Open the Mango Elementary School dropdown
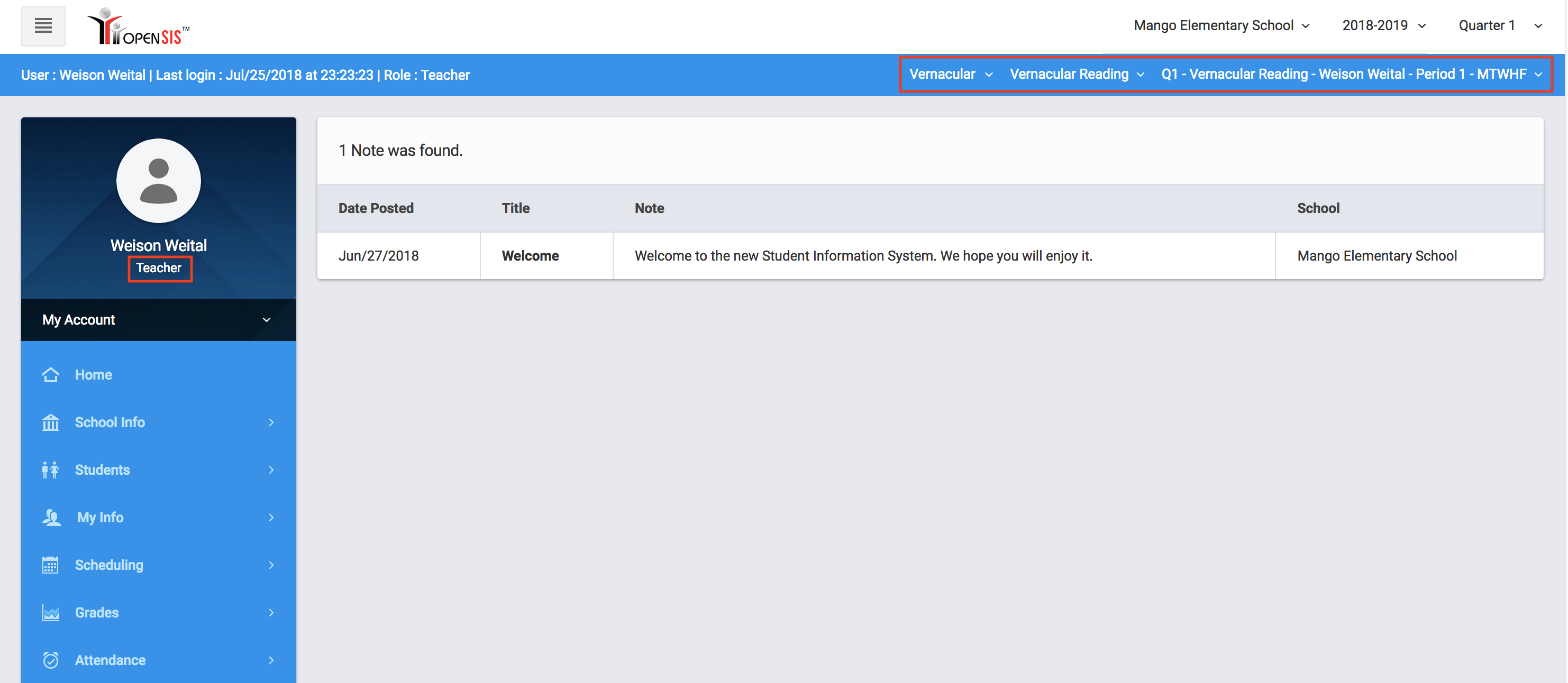 [1221, 25]
